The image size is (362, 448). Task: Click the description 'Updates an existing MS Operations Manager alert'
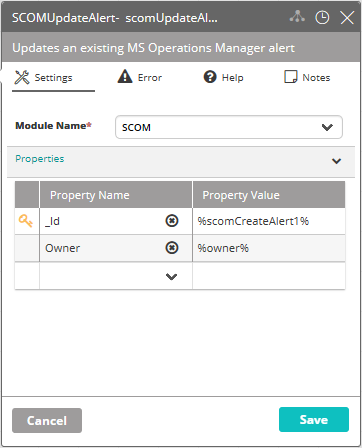pyautogui.click(x=153, y=48)
